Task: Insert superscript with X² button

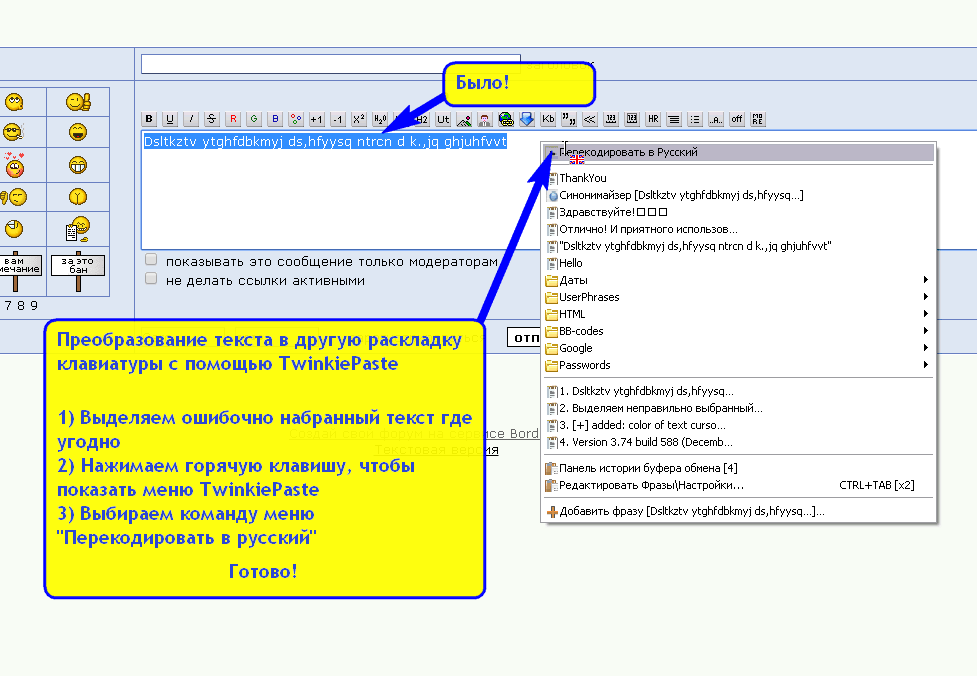Action: click(x=359, y=119)
